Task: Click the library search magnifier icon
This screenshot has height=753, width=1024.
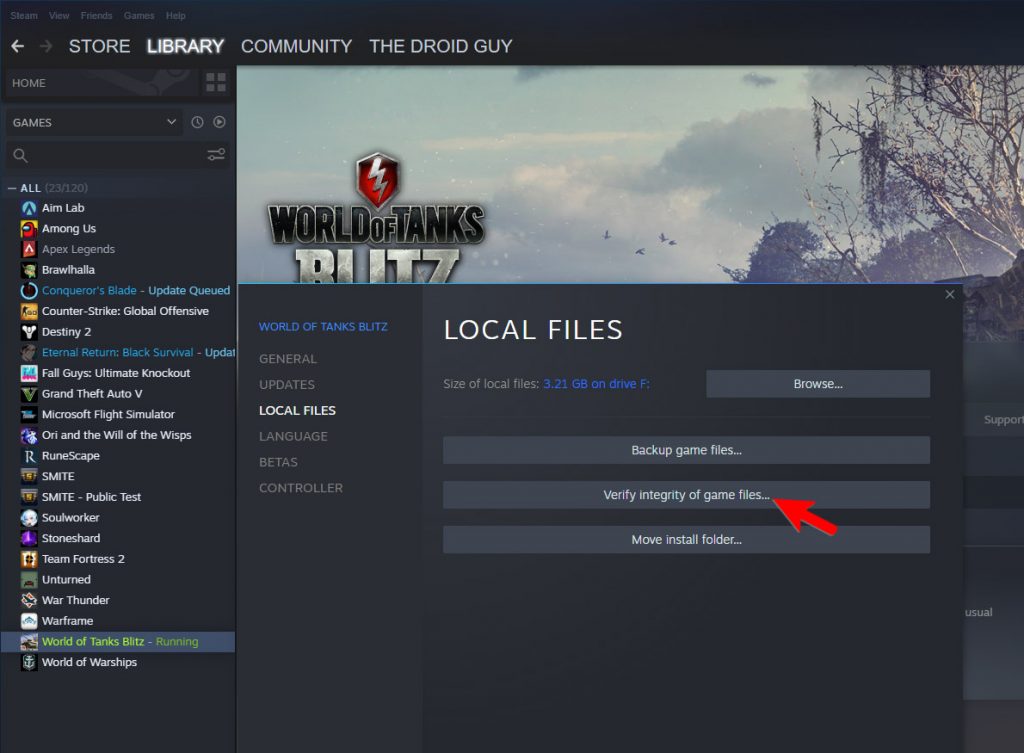Action: click(20, 155)
